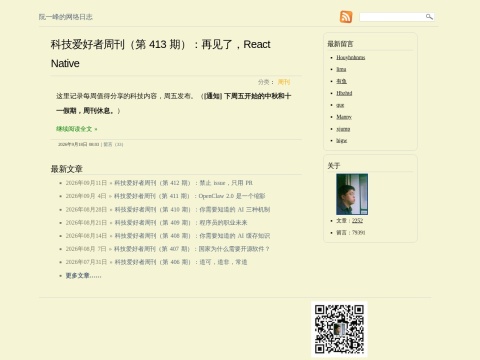Open 第 407 期 国家为什么需要开源软件 article
Viewport: 480px width, 360px height.
coord(192,249)
